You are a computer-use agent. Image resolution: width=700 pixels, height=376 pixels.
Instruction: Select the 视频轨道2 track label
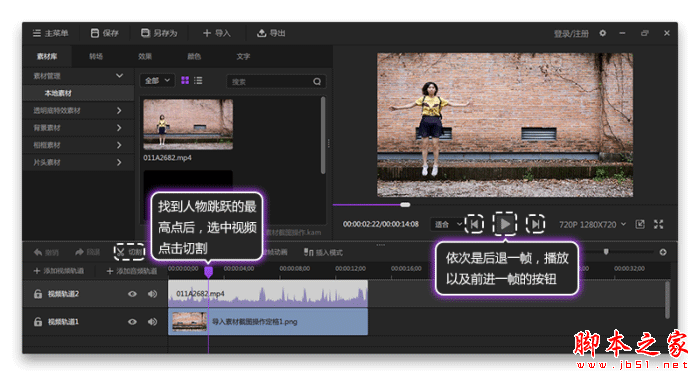(x=63, y=294)
